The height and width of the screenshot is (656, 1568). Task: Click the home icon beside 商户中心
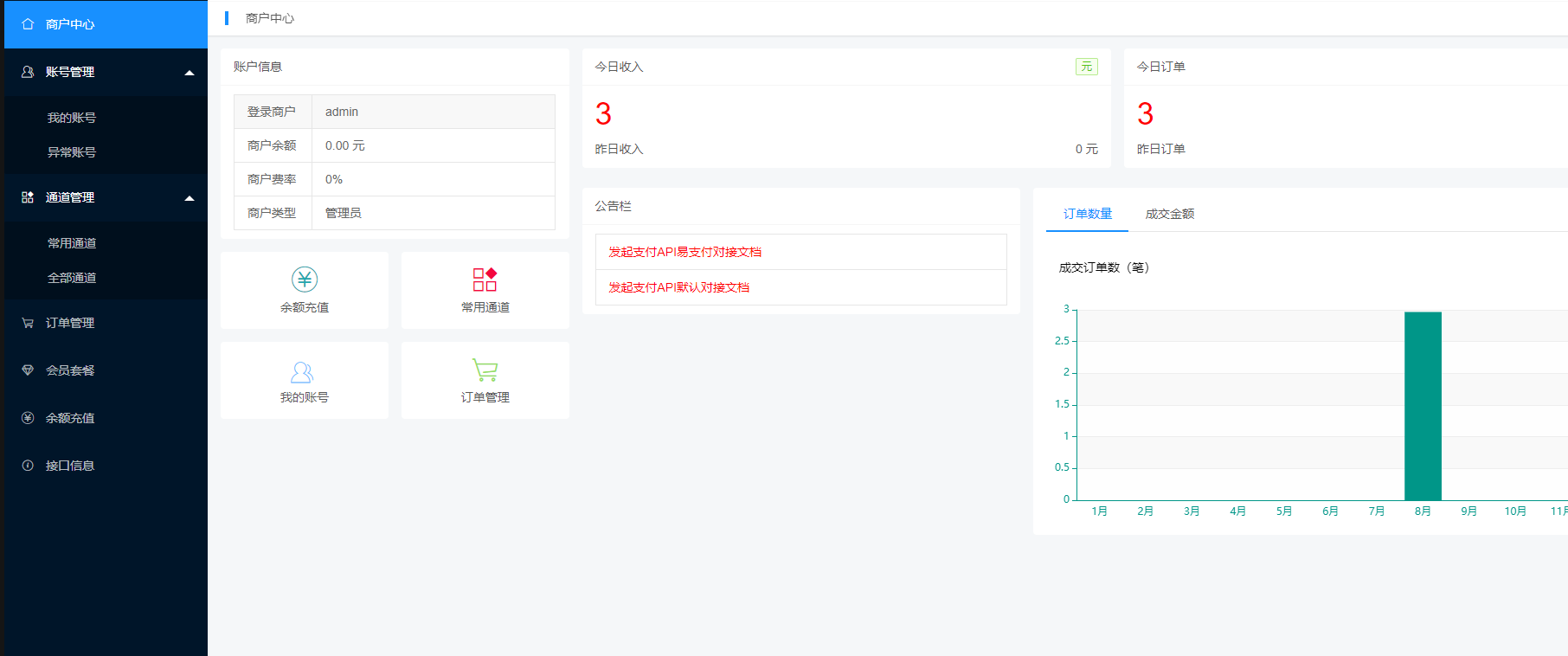click(28, 24)
